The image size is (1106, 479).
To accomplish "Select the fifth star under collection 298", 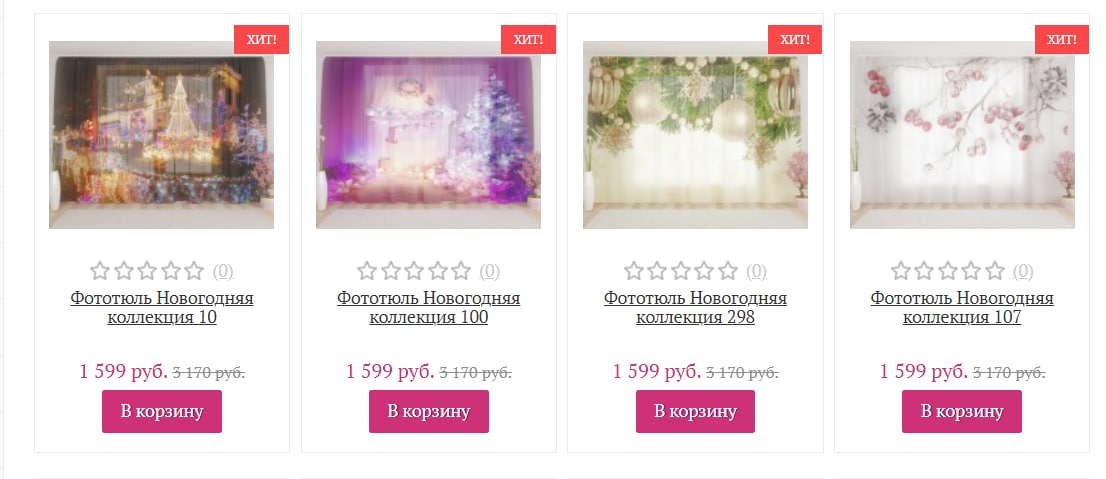I will [x=728, y=270].
